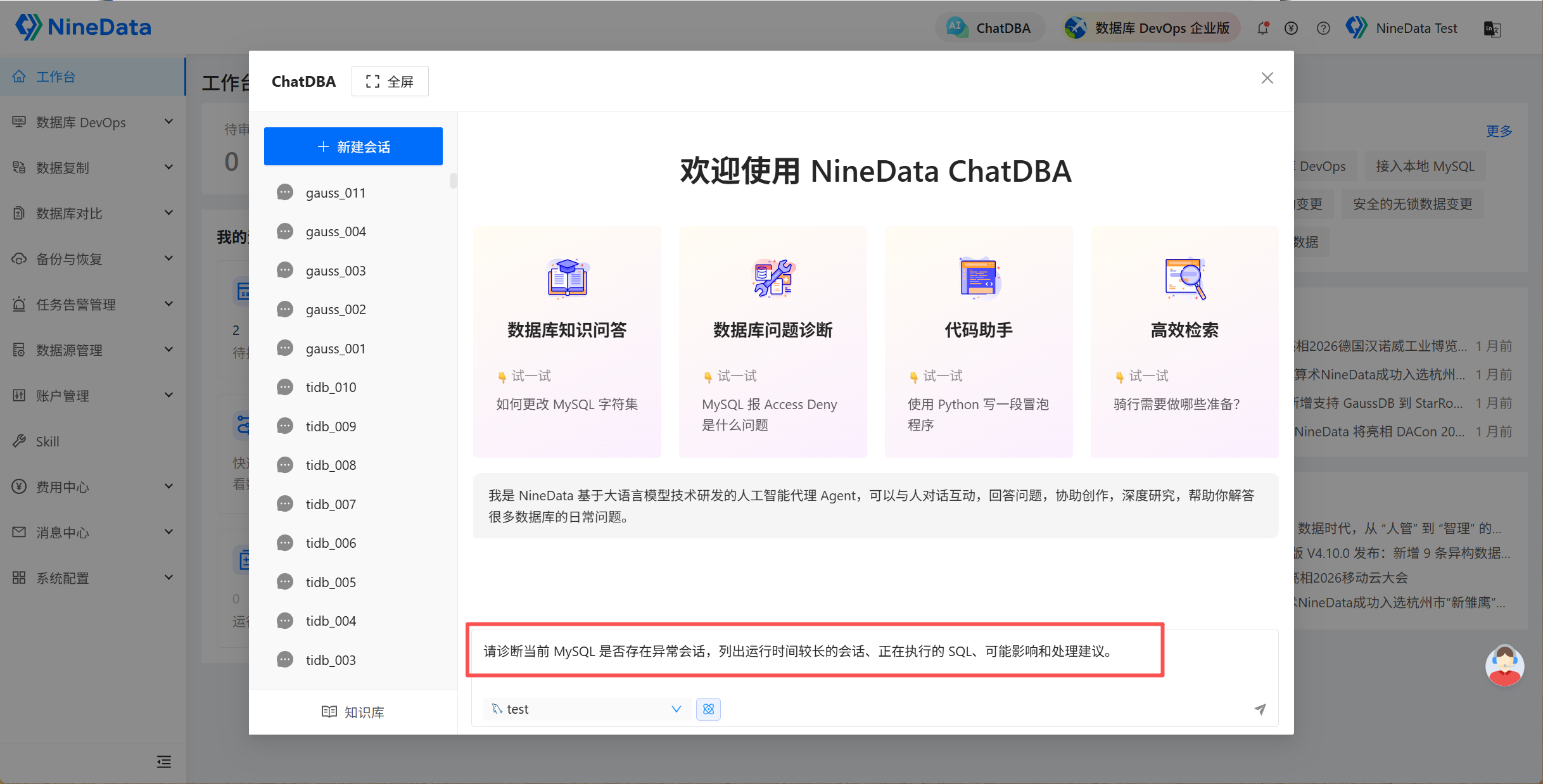Collapse the sidebar with the bottom icon

[x=164, y=762]
